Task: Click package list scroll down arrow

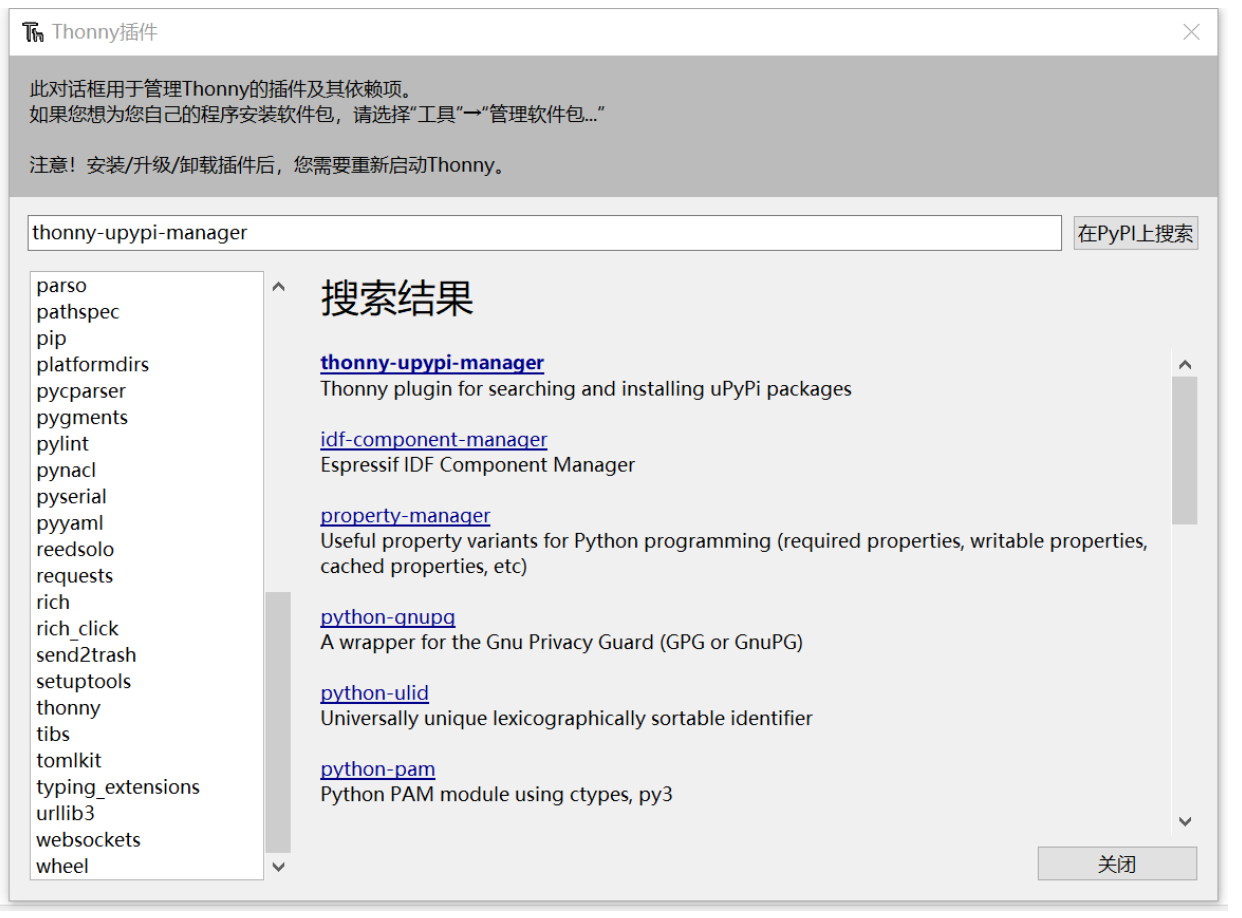Action: click(278, 866)
